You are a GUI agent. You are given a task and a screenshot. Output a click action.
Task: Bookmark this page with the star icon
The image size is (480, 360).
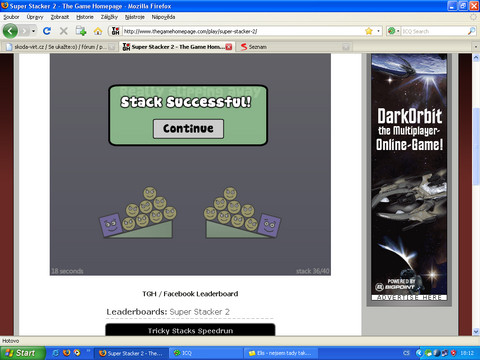[369, 31]
